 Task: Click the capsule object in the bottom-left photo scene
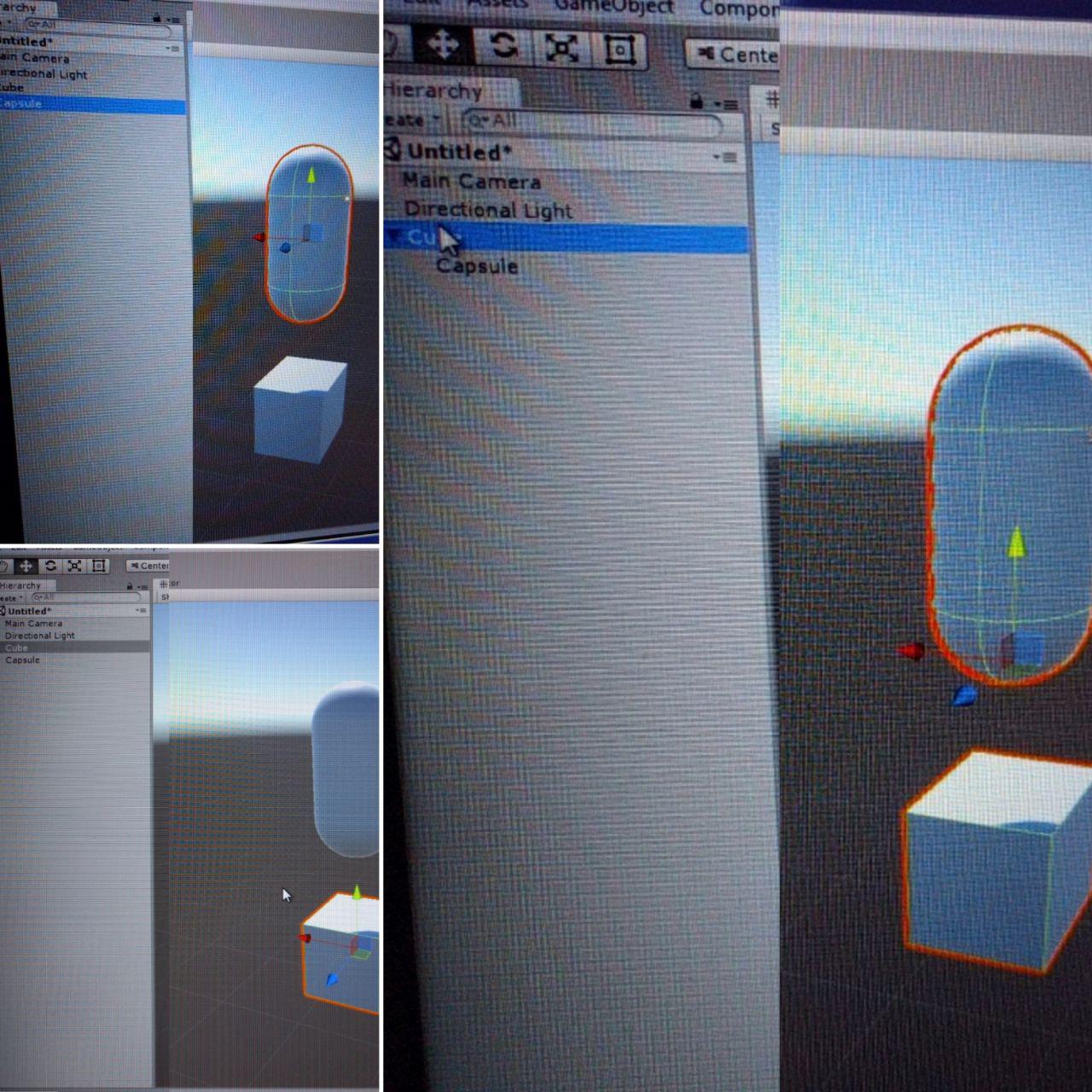pyautogui.click(x=346, y=768)
